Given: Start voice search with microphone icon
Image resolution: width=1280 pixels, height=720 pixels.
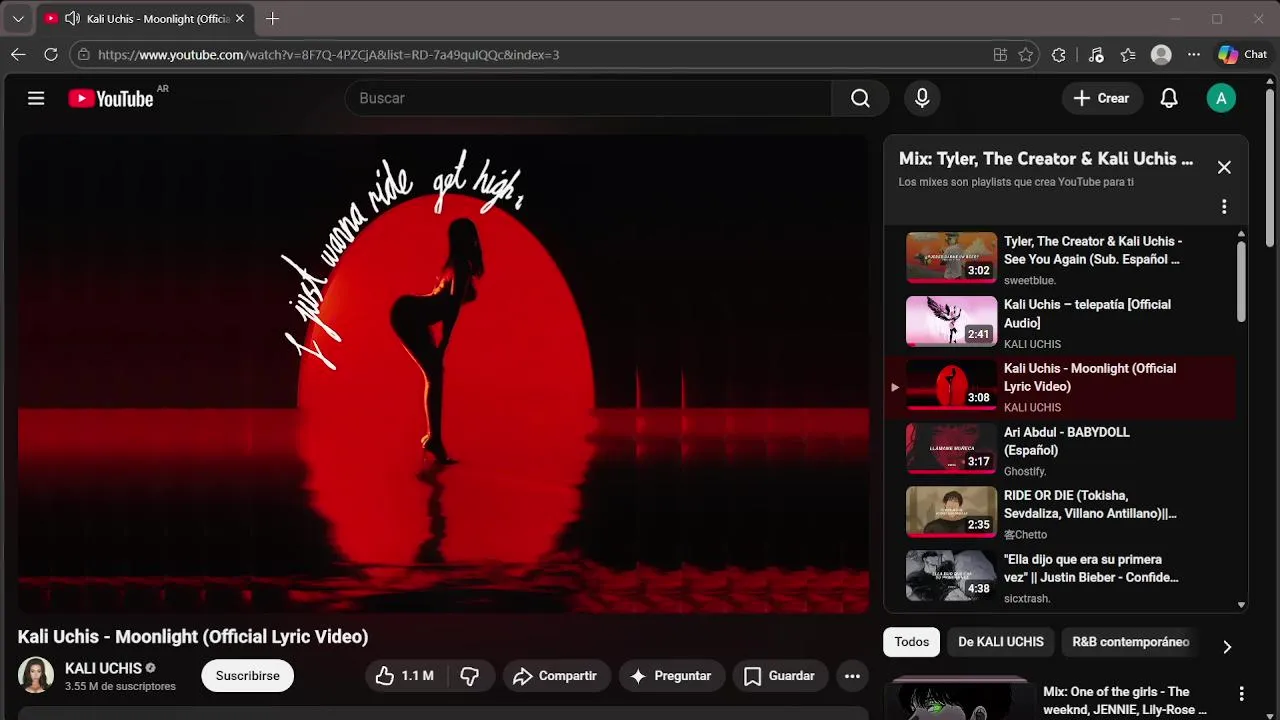Looking at the screenshot, I should 922,98.
